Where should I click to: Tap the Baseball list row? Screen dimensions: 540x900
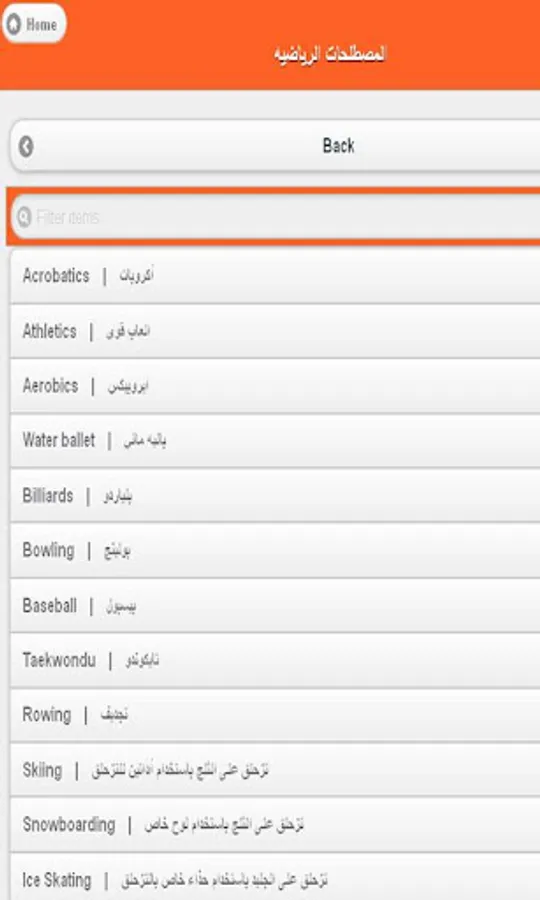[275, 606]
